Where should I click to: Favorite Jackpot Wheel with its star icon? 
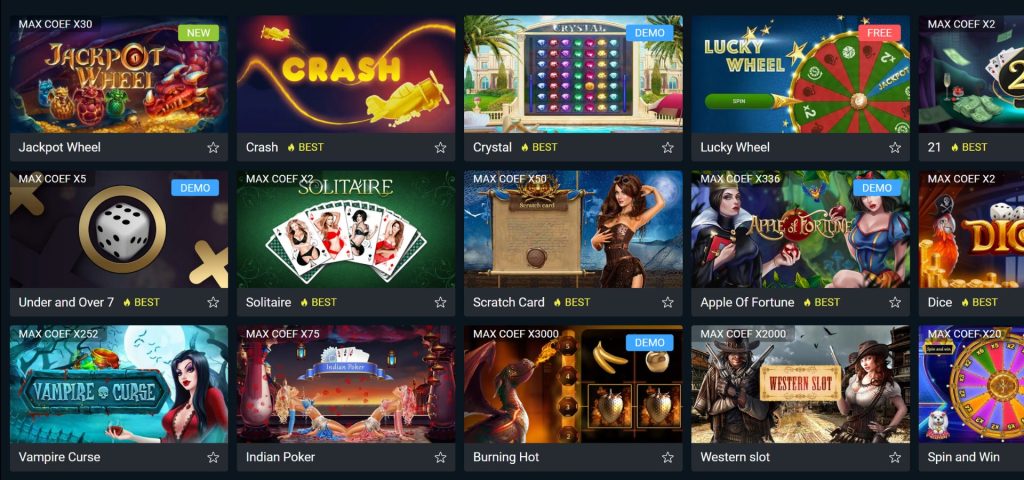(x=213, y=148)
